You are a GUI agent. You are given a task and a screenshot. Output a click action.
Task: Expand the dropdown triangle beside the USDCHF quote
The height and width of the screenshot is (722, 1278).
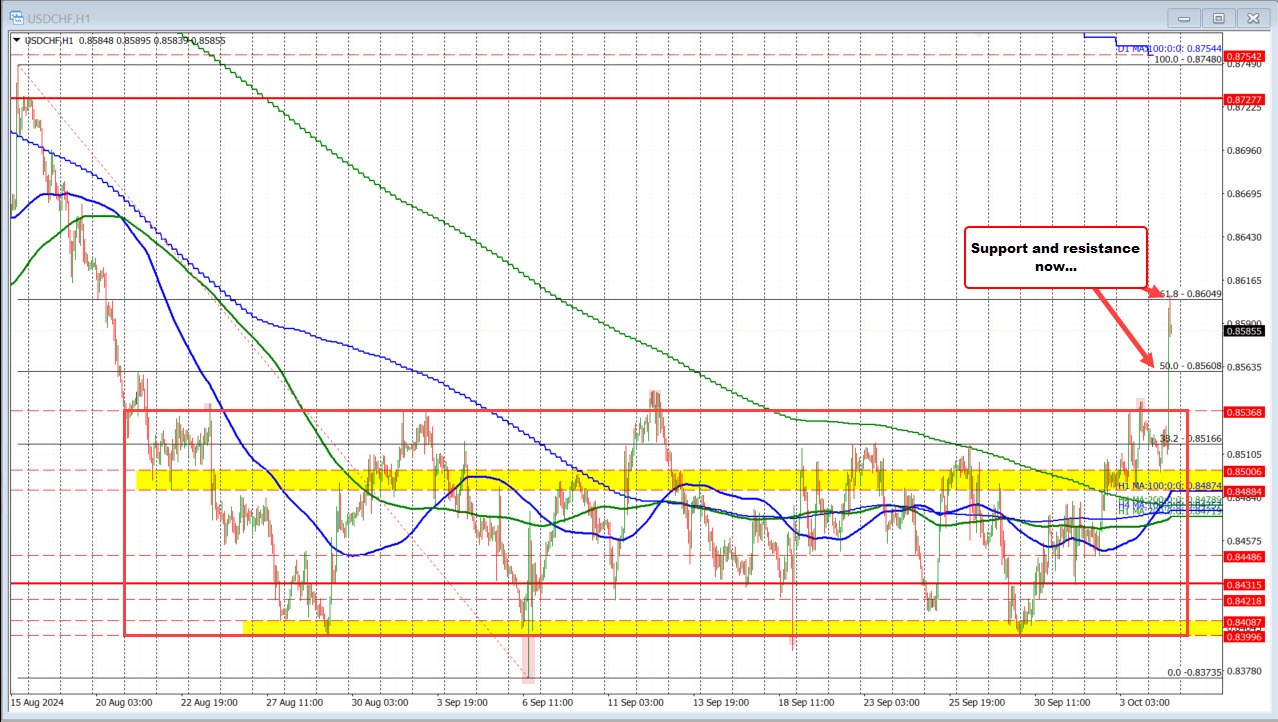pos(15,41)
